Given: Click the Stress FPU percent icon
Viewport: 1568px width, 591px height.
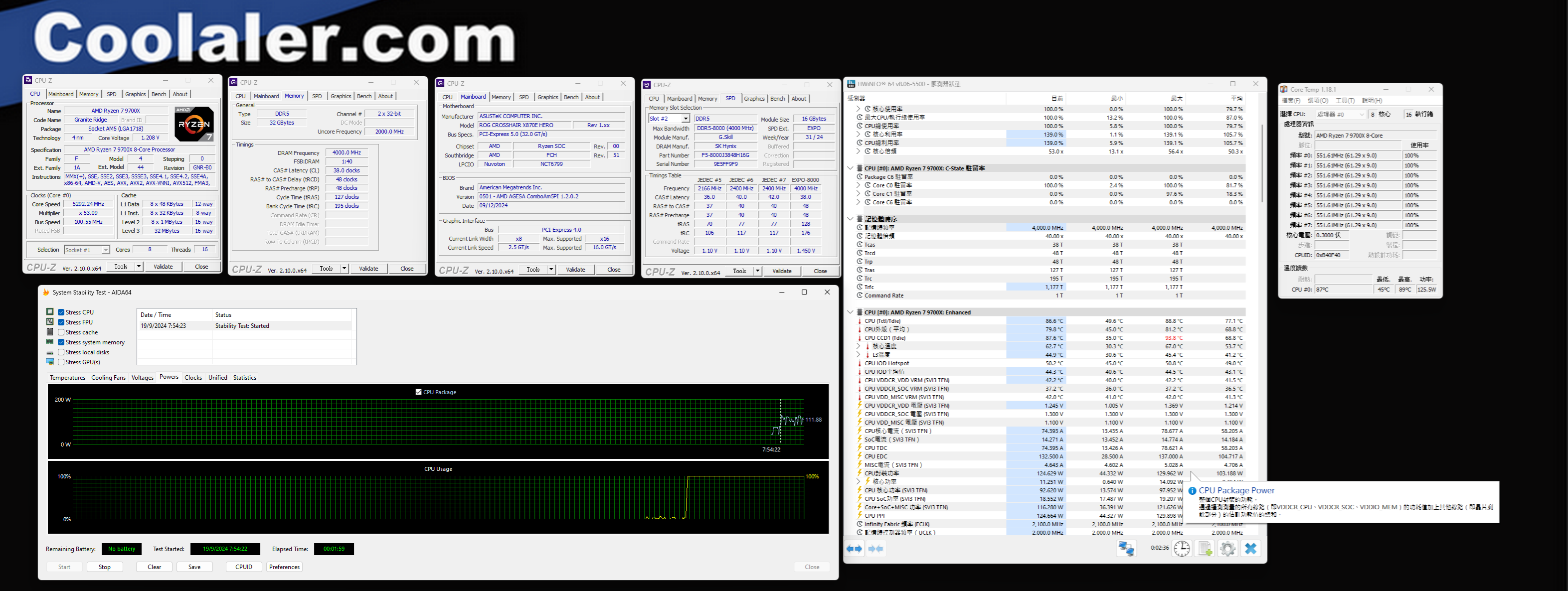Looking at the screenshot, I should (50, 321).
